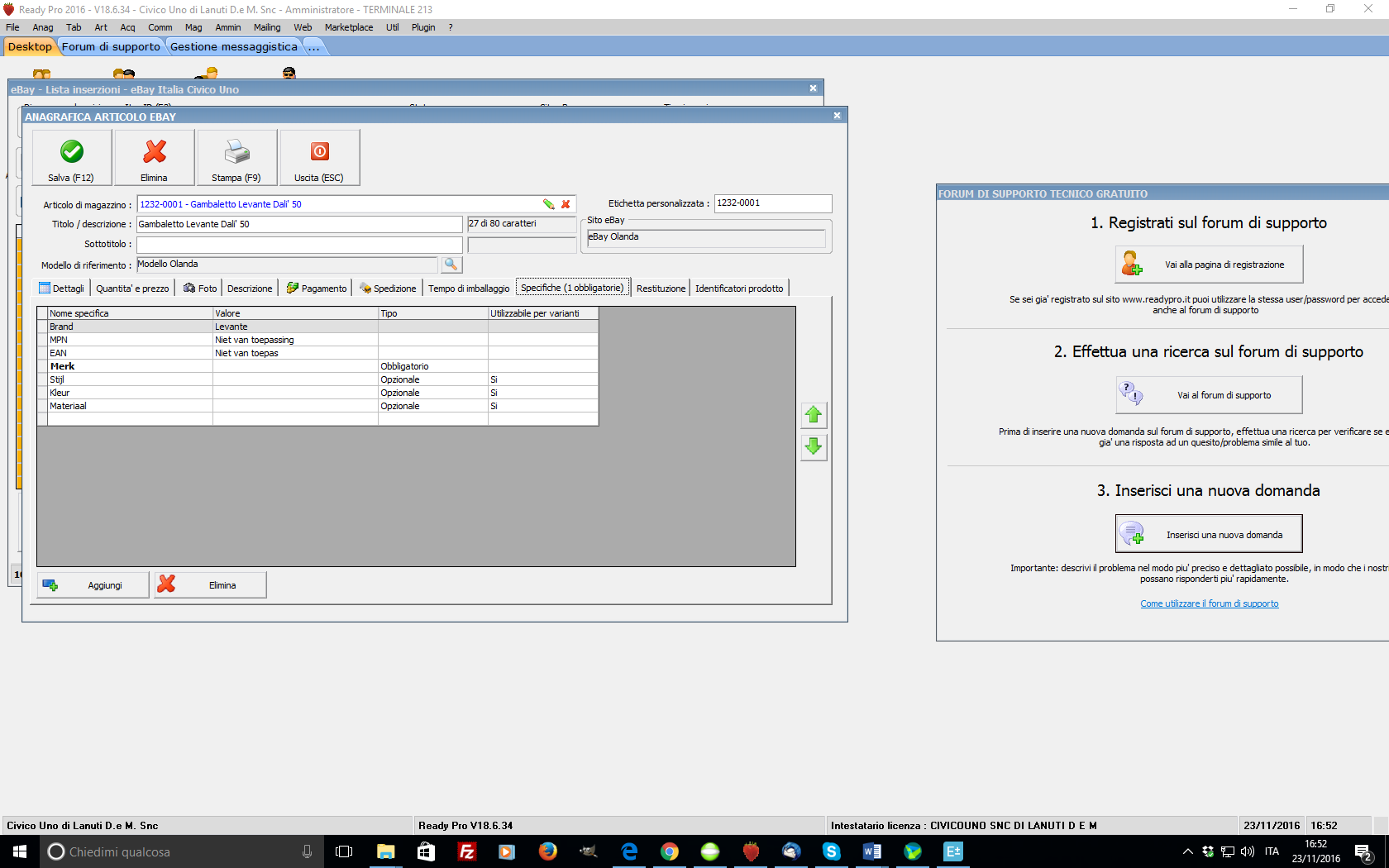This screenshot has height=868, width=1389.
Task: Switch to the Spedizione tab
Action: tap(388, 288)
